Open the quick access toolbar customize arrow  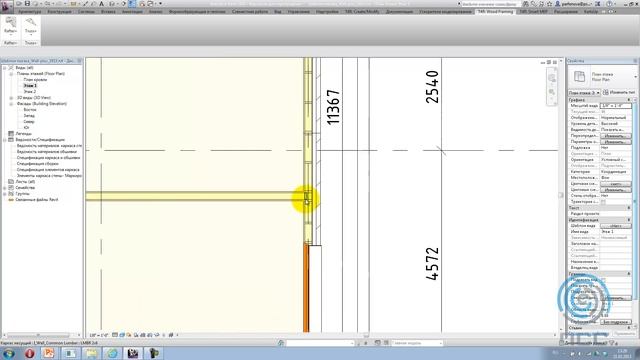[x=160, y=4]
